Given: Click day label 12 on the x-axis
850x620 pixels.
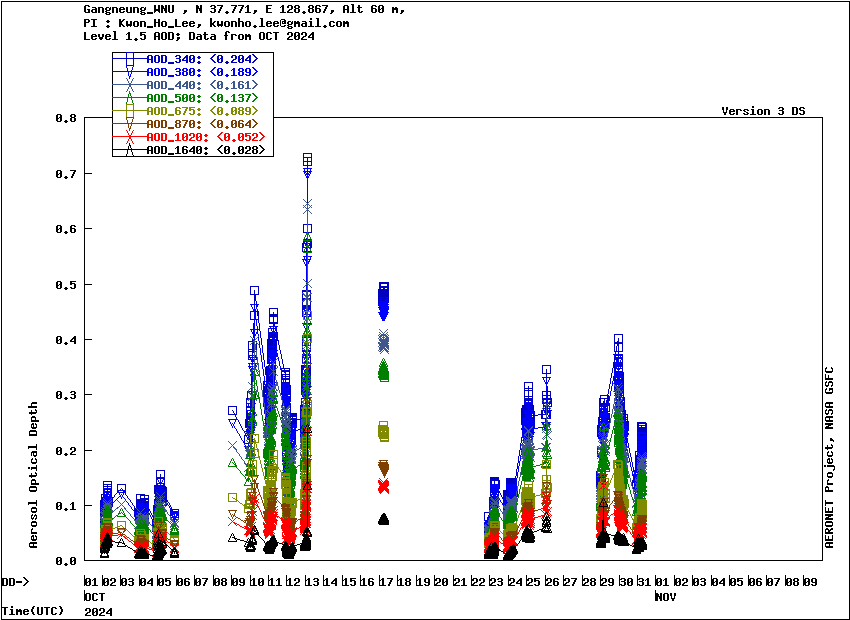Looking at the screenshot, I should click(x=294, y=582).
